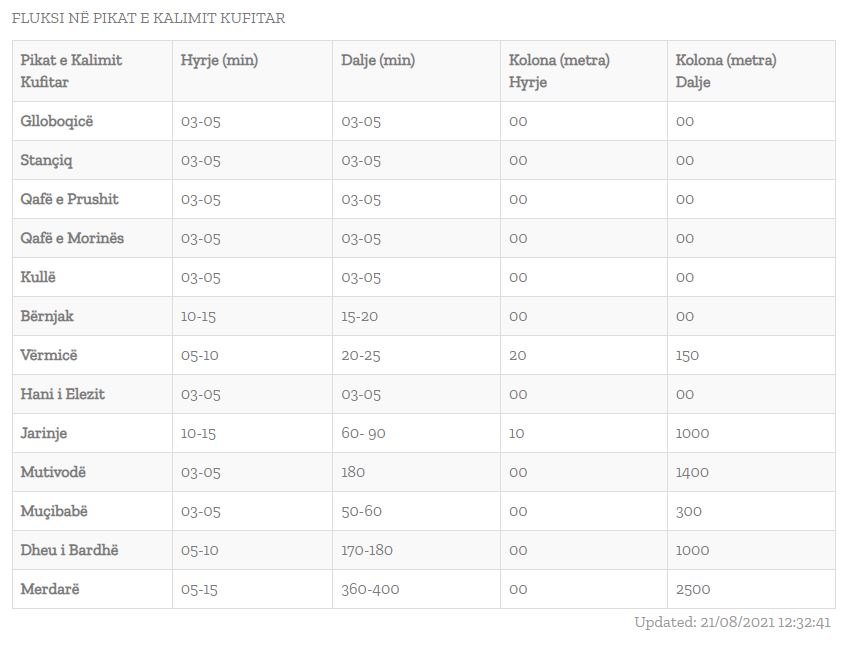Click the Qafë e Morinës row label

tap(72, 238)
